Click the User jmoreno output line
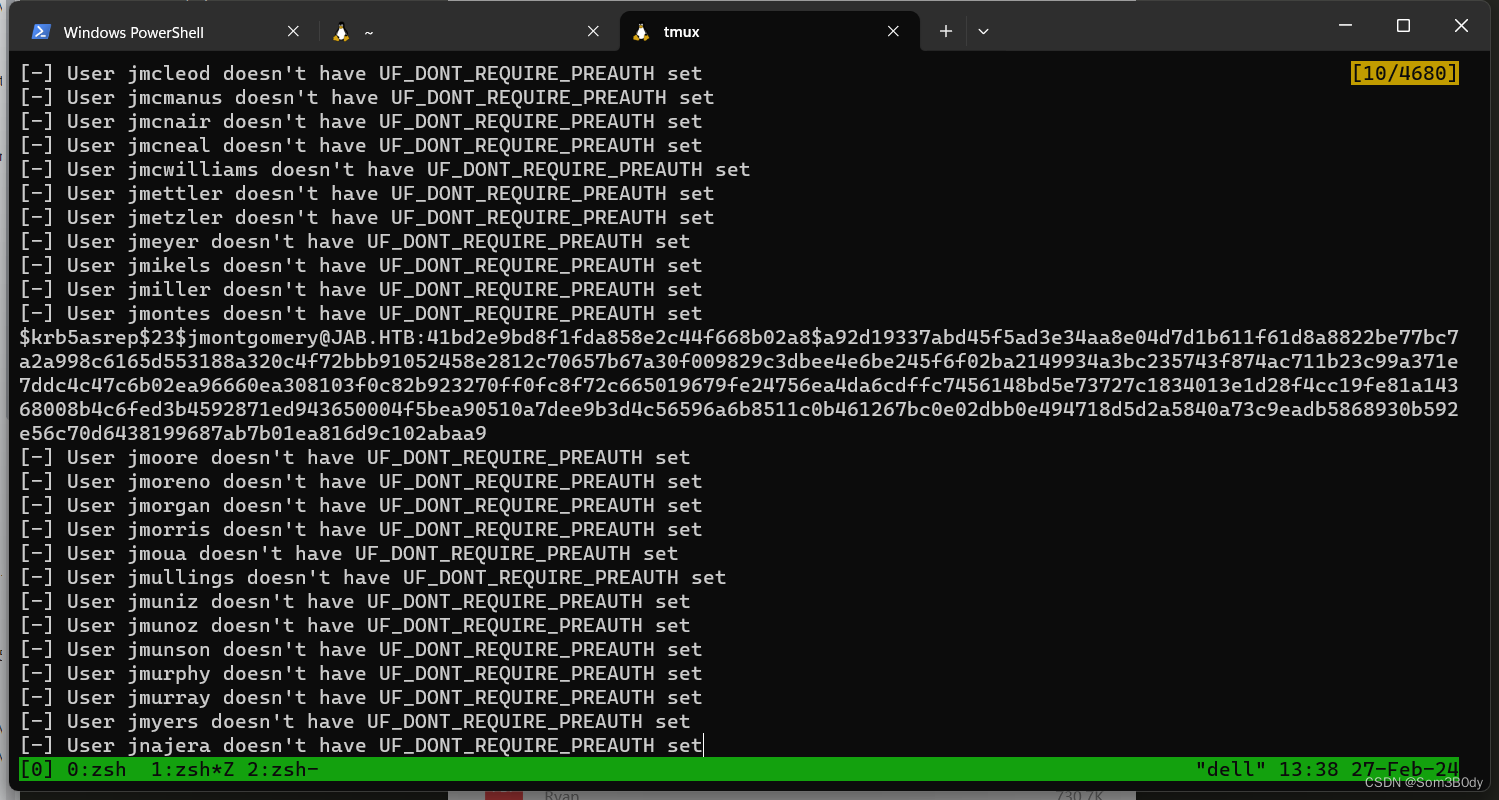 (x=361, y=481)
